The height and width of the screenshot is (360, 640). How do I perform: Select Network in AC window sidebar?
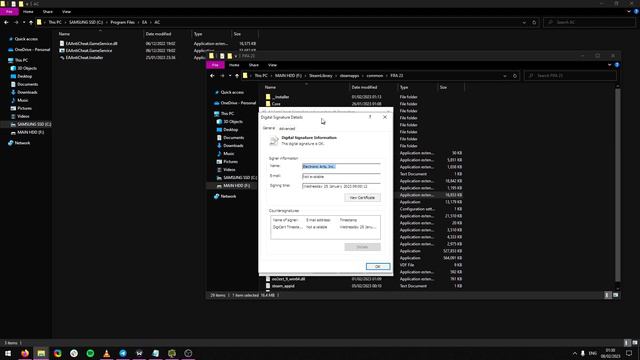click(22, 143)
